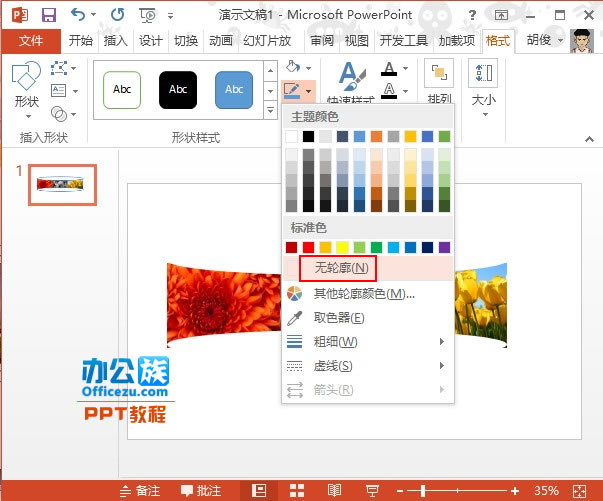
Task: Click the Edit Shape icon
Action: click(58, 69)
